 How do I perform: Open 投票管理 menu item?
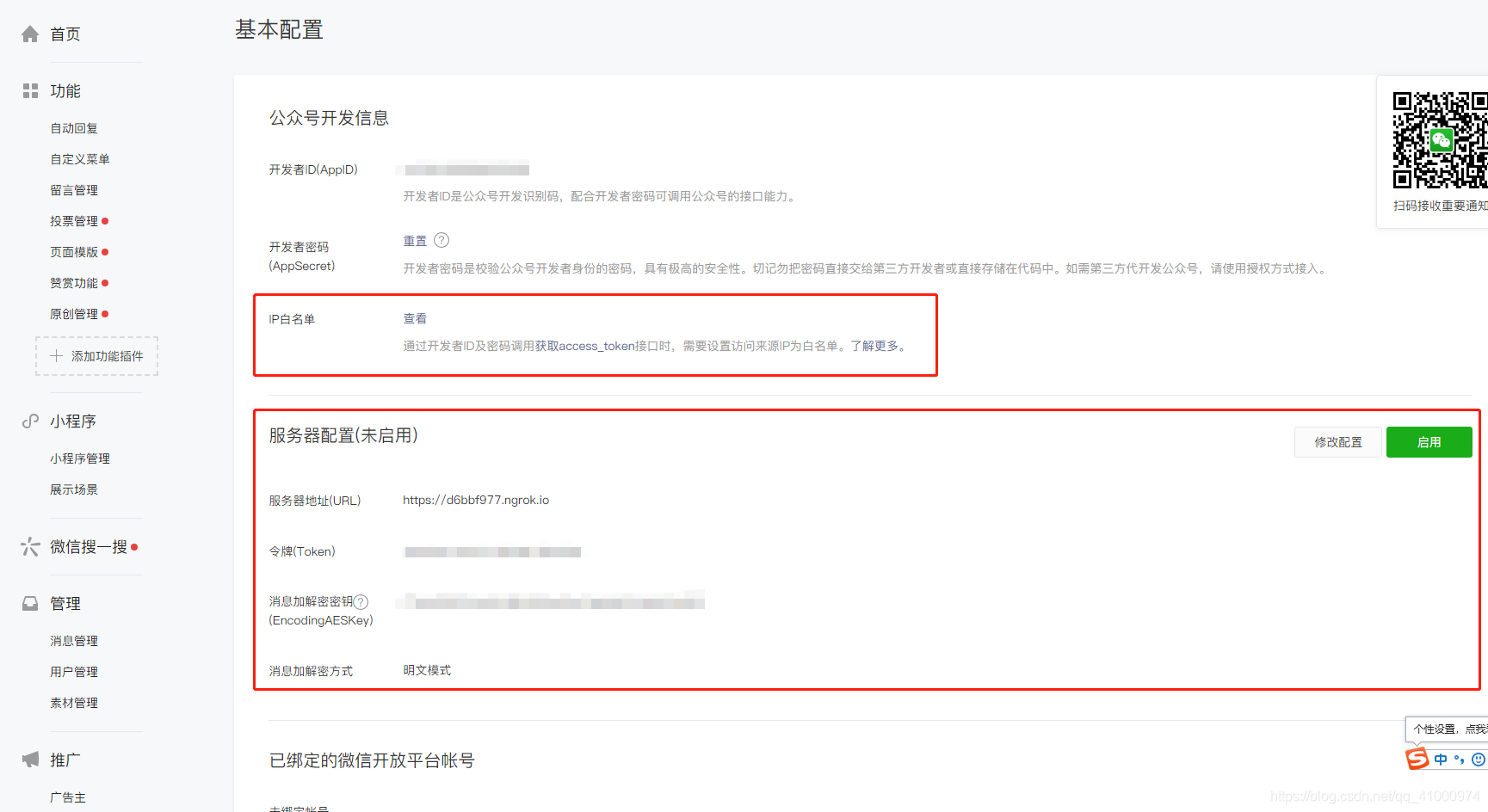[x=74, y=221]
